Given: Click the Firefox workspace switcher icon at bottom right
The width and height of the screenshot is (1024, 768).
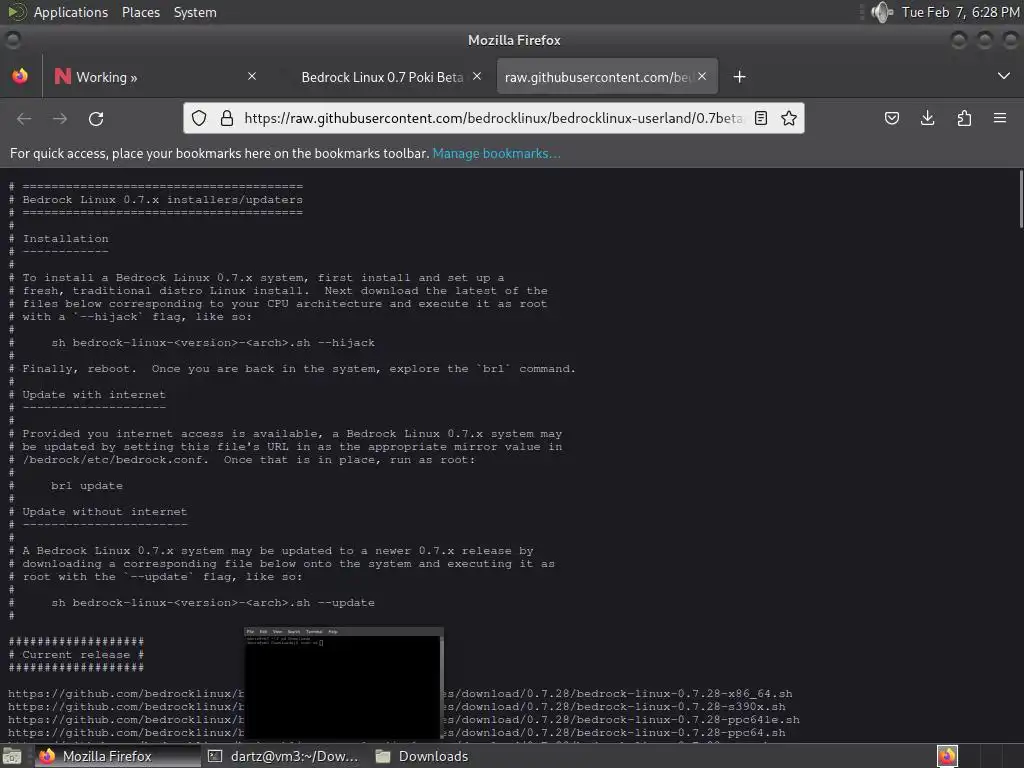Looking at the screenshot, I should 947,756.
